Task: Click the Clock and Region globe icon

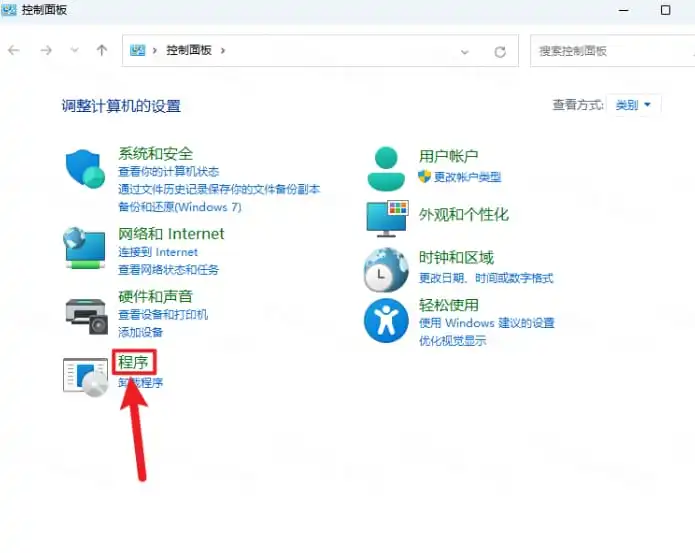Action: click(386, 270)
